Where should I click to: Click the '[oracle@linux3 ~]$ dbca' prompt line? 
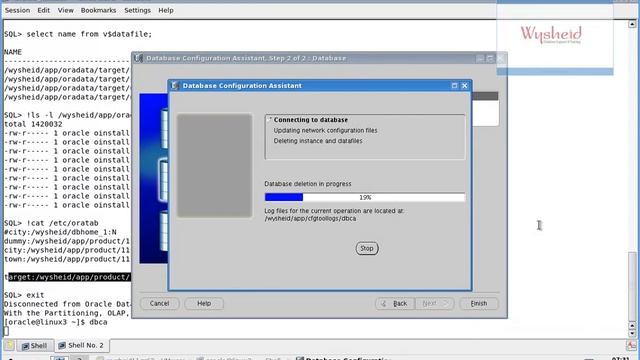coord(56,322)
